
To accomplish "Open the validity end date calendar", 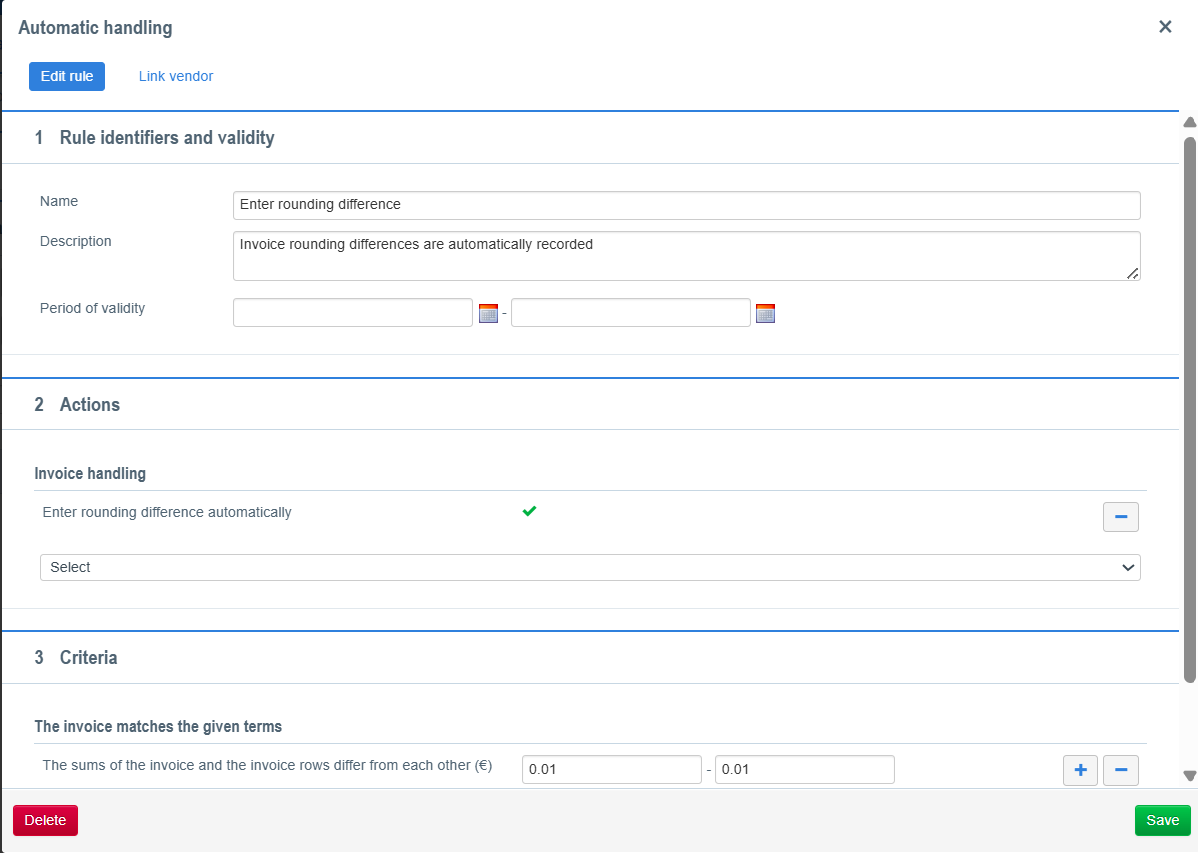I will tap(765, 313).
